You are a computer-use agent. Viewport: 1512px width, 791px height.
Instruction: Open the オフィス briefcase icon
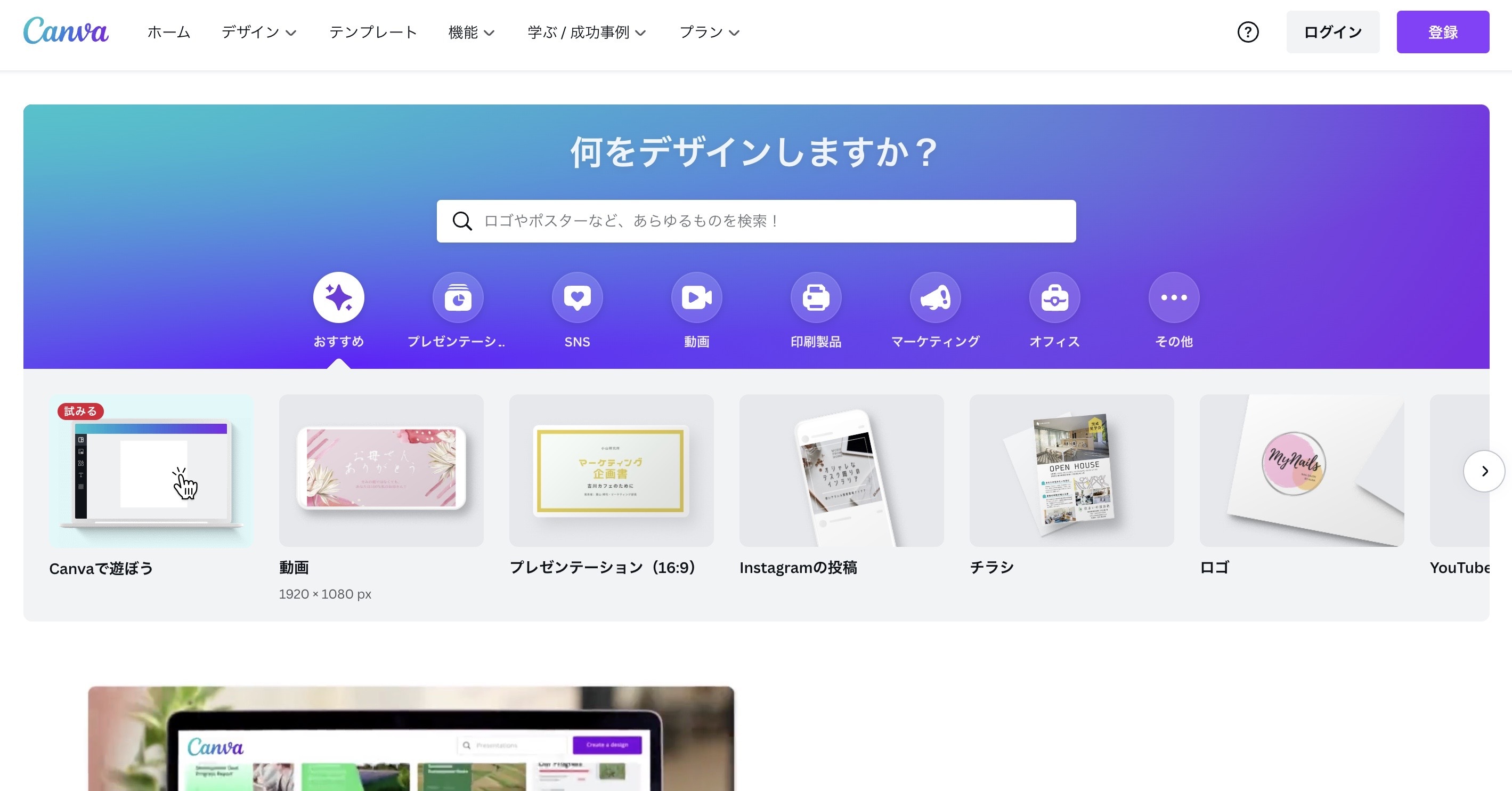(1054, 297)
